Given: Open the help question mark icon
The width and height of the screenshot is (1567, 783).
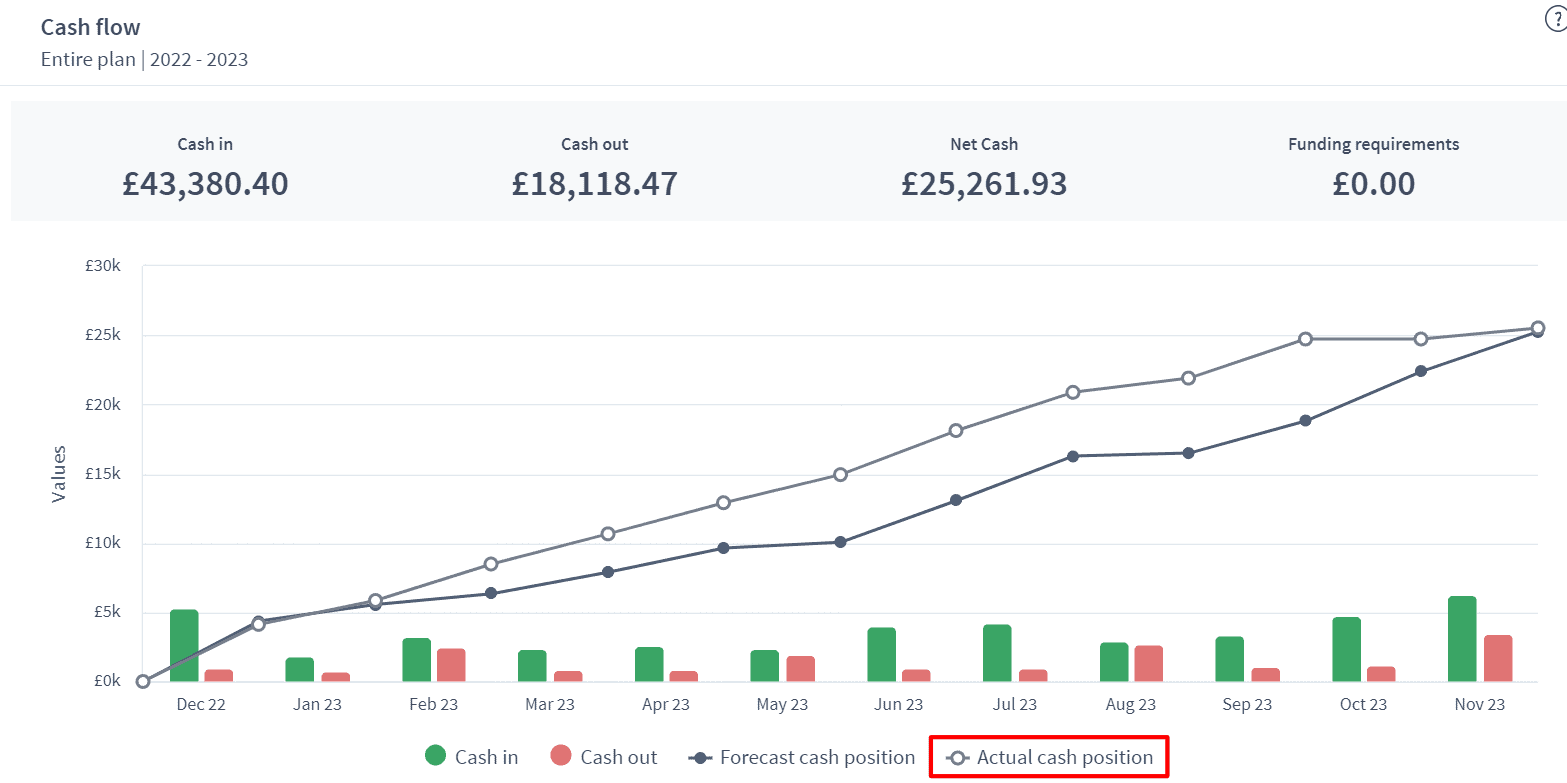Looking at the screenshot, I should pos(1557,19).
